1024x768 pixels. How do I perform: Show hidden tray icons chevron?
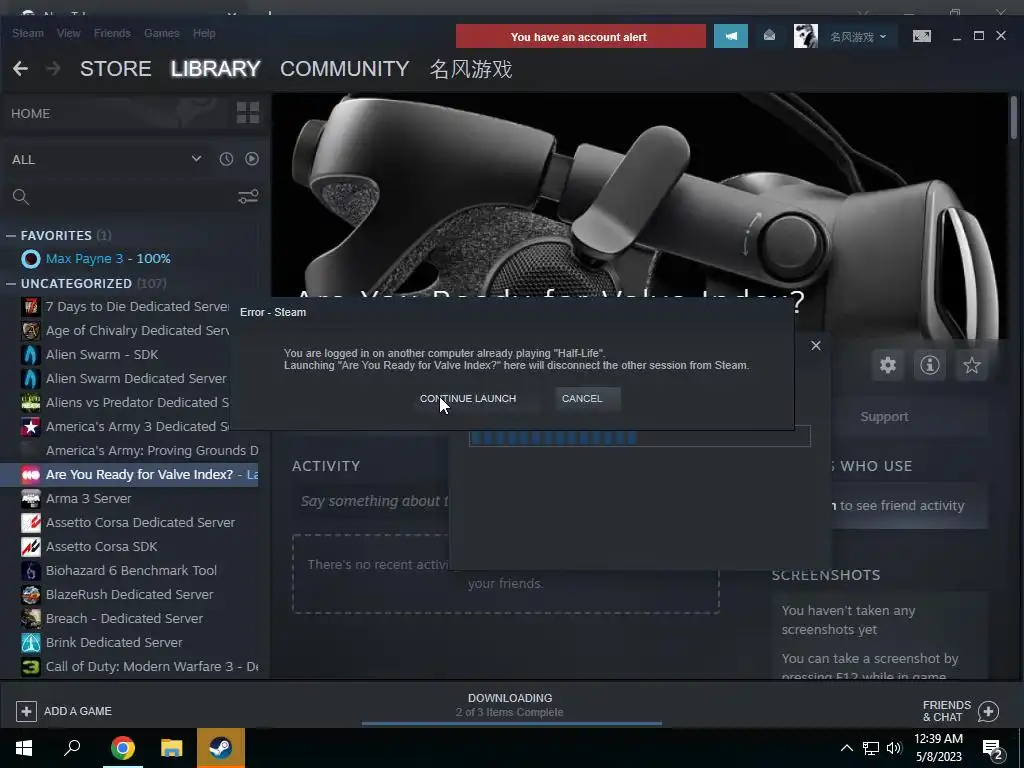(846, 748)
